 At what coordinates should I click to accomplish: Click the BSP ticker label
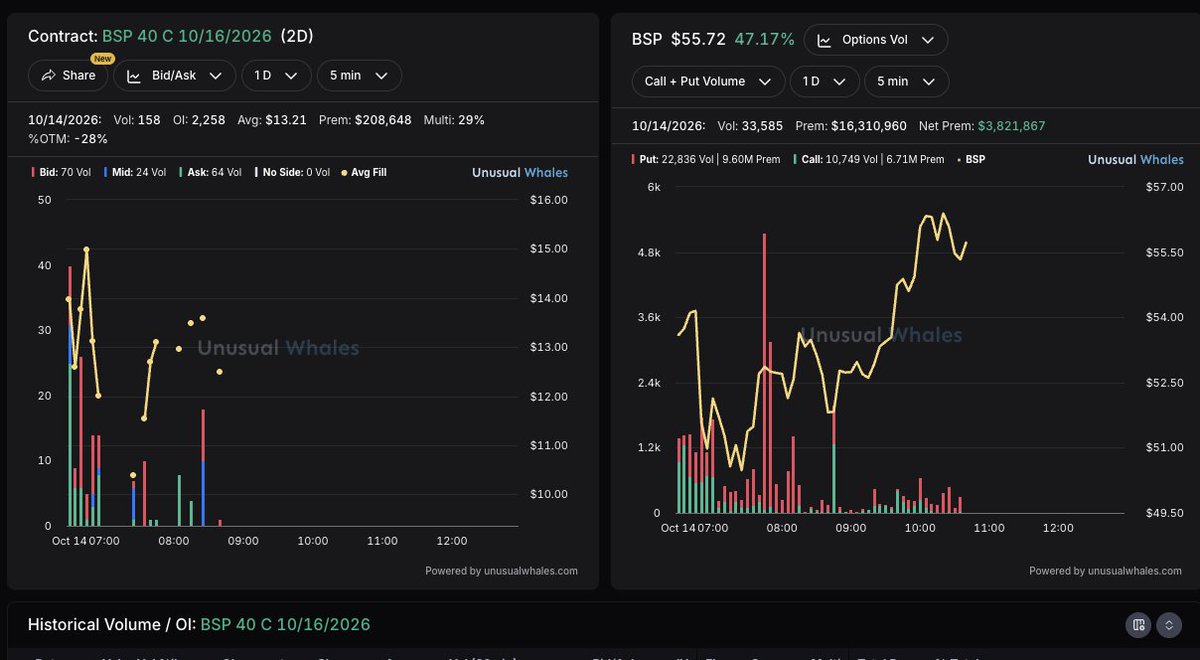coord(646,40)
